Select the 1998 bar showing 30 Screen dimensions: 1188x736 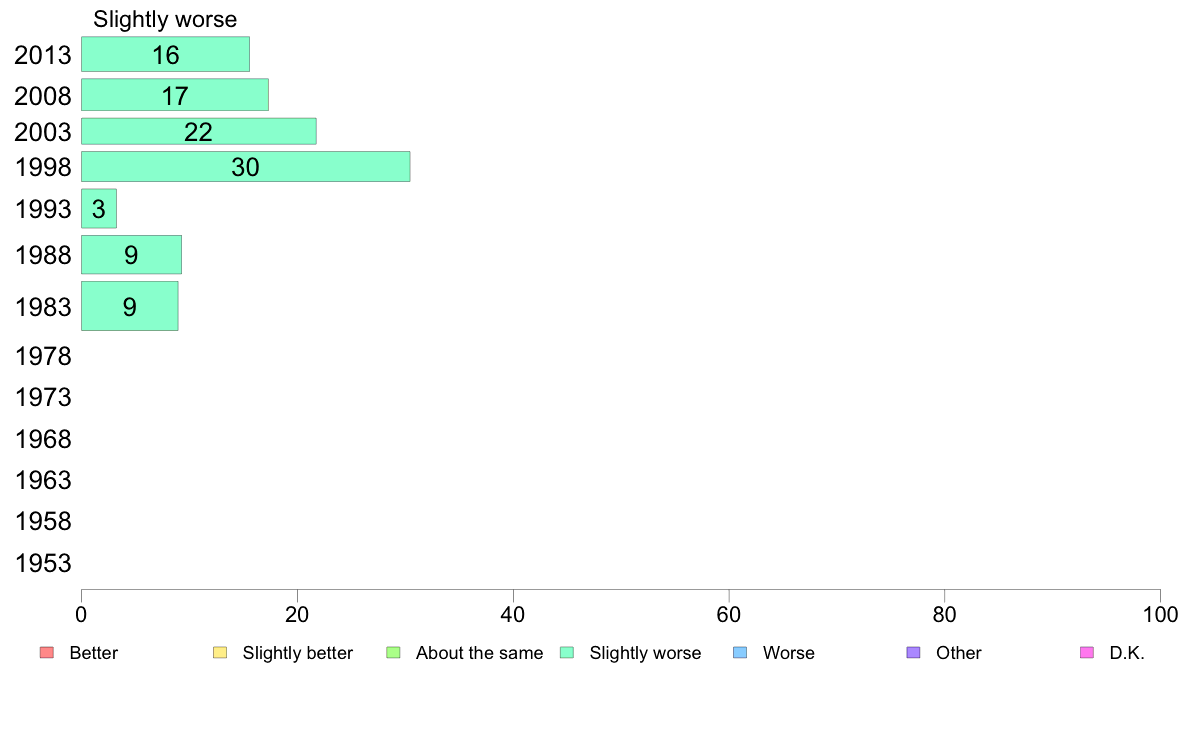click(x=245, y=167)
